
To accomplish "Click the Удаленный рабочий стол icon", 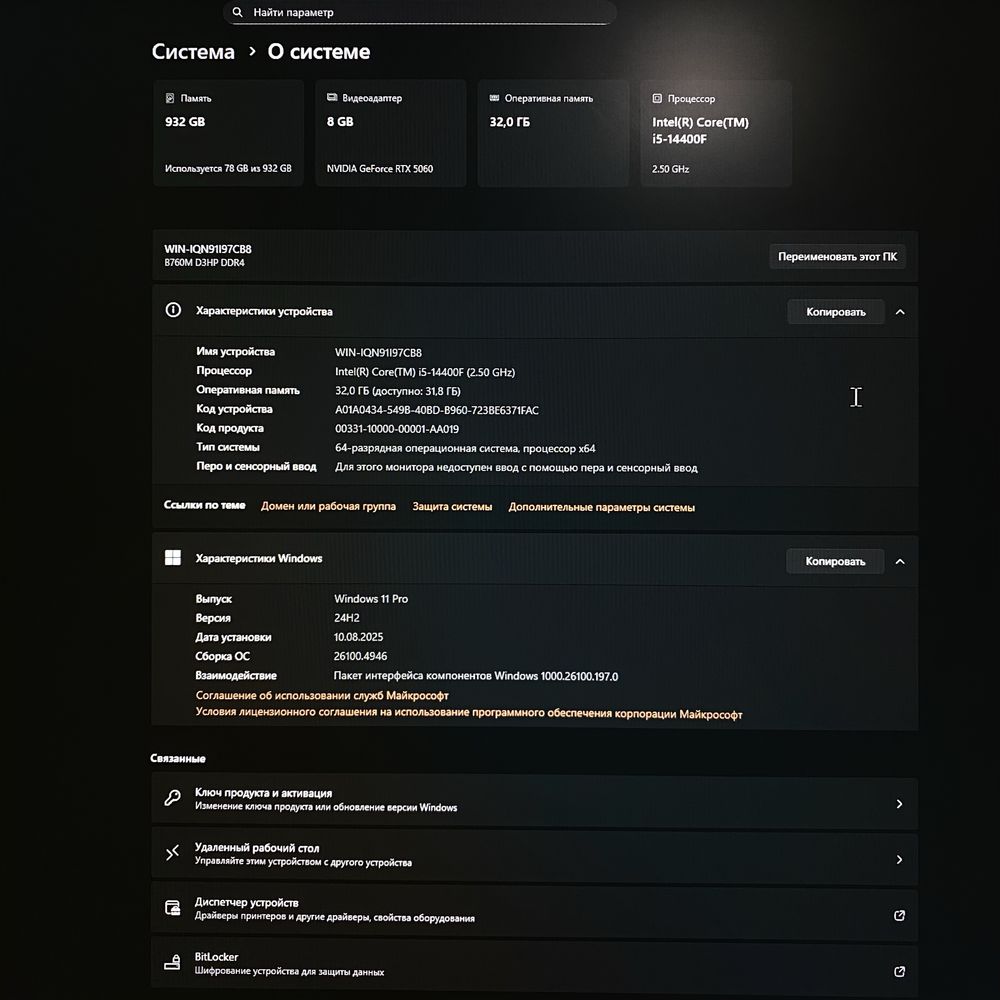I will click(x=172, y=853).
